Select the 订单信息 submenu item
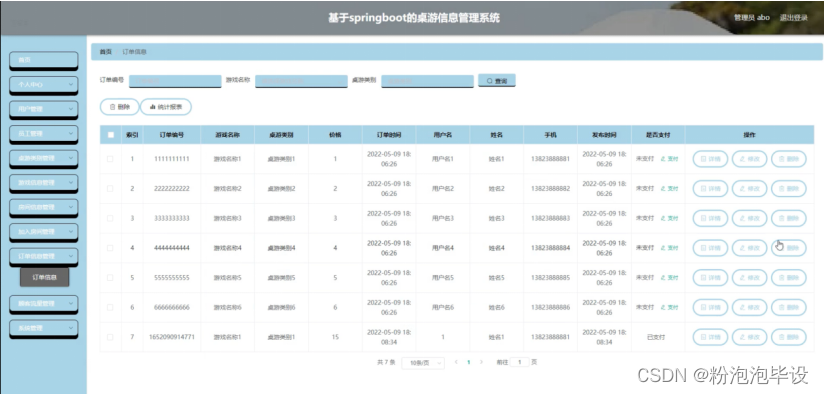 pyautogui.click(x=44, y=277)
